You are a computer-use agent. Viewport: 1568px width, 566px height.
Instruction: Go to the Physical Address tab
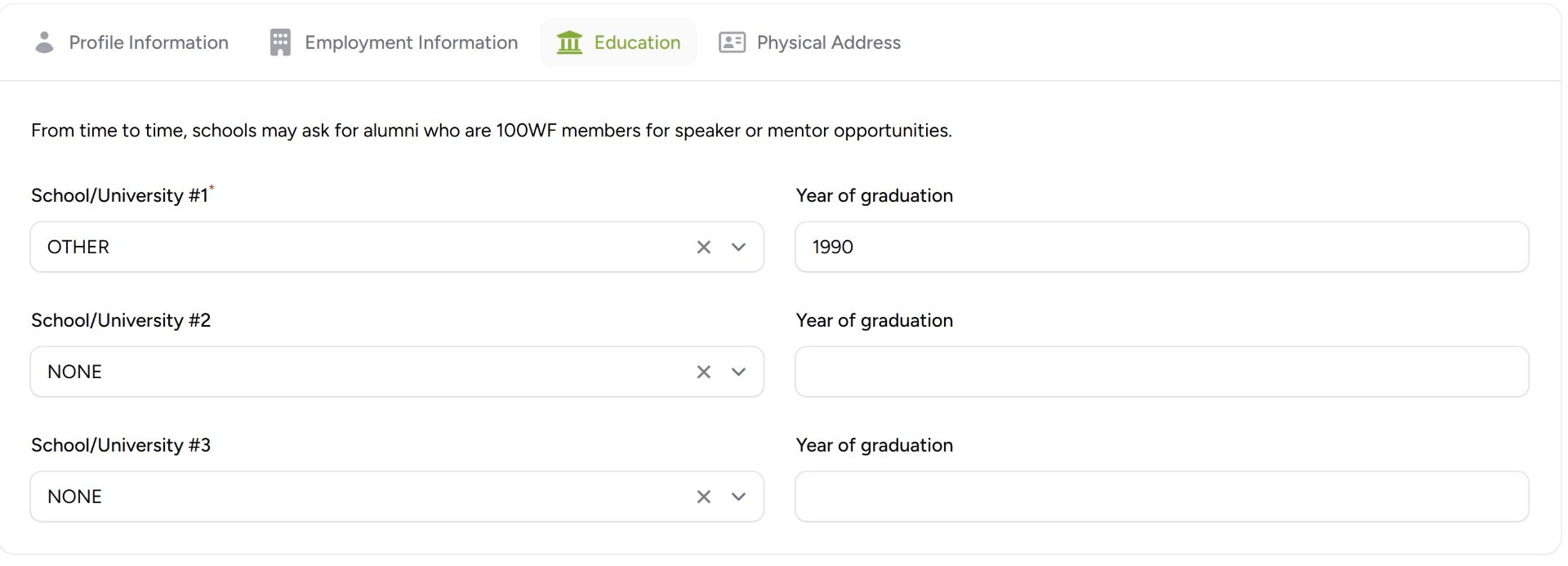828,42
